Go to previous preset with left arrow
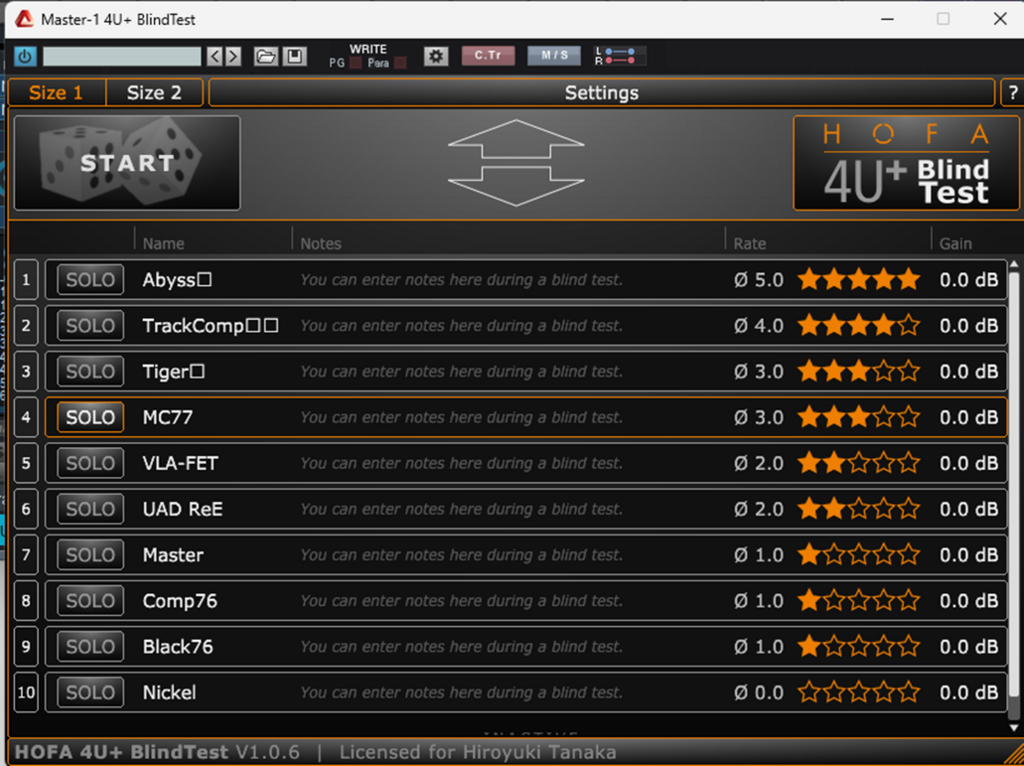Screen dimensions: 1024x766 (x=214, y=56)
